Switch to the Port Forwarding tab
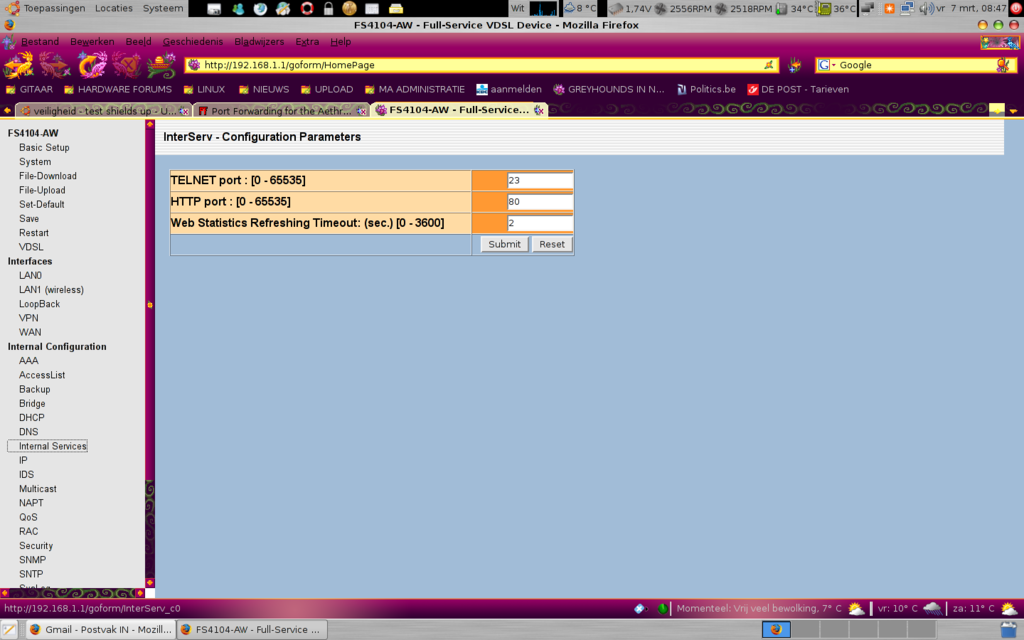The height and width of the screenshot is (640, 1024). (270, 111)
